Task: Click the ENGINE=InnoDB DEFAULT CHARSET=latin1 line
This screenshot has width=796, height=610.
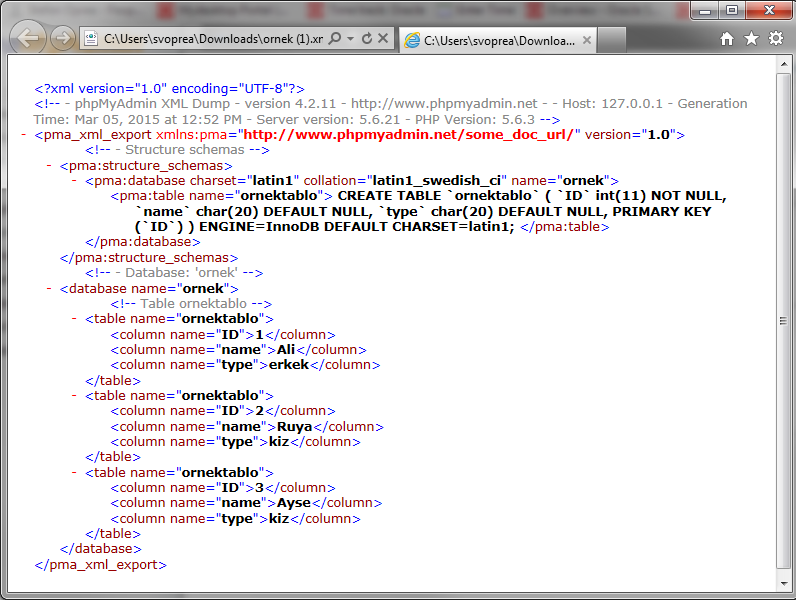Action: point(372,227)
